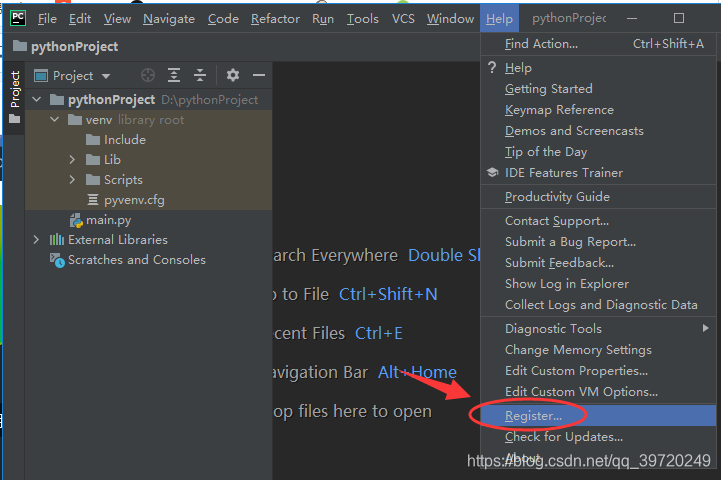Screen dimensions: 721x480
Task: Select Getting Started menu item
Action: pyautogui.click(x=599, y=89)
